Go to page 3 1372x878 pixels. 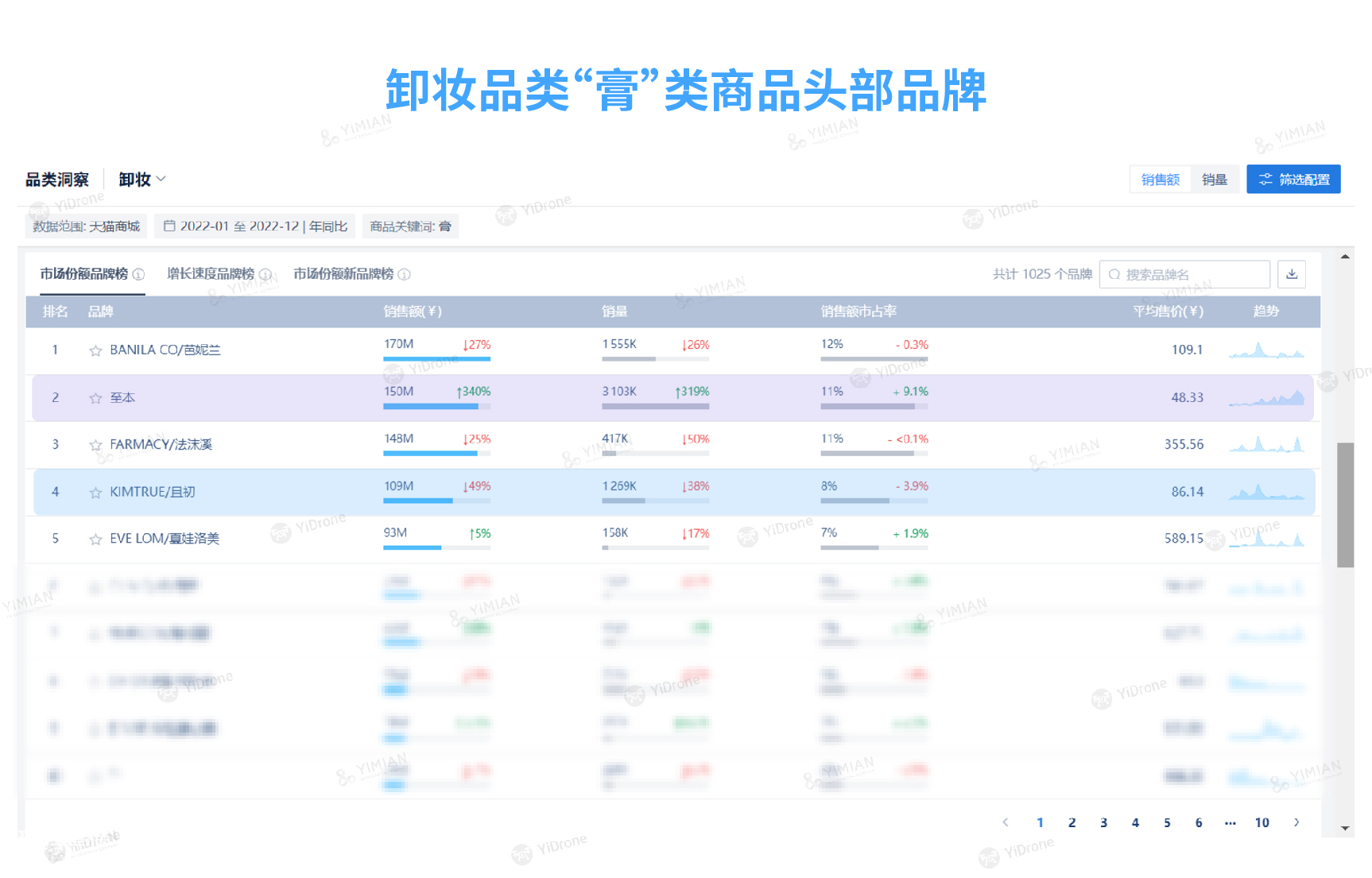click(x=1103, y=822)
